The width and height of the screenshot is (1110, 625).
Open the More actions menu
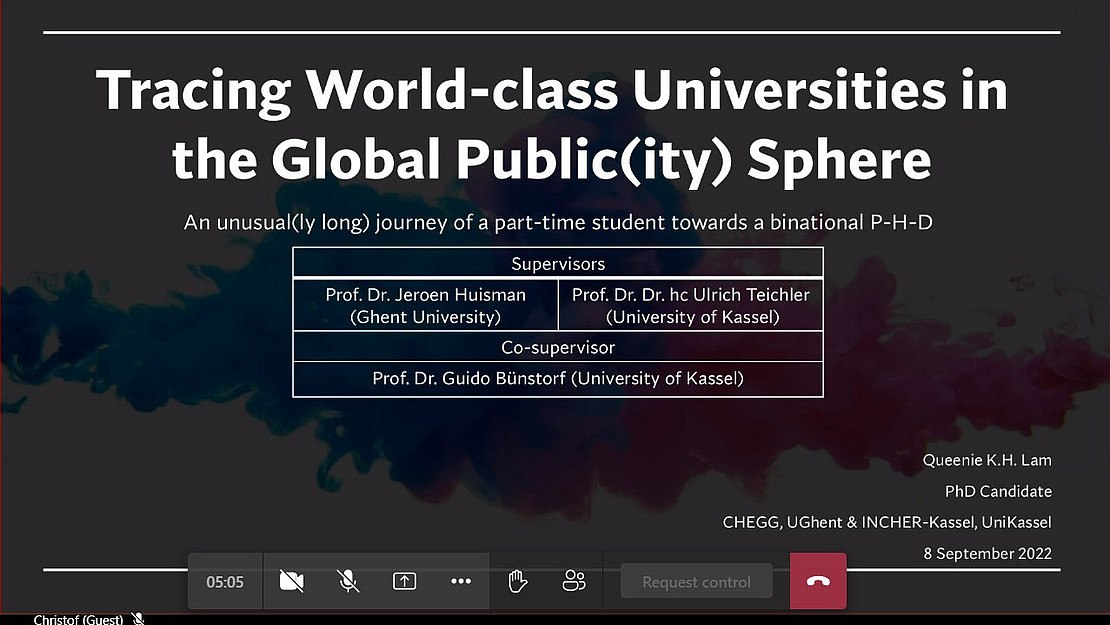(460, 581)
